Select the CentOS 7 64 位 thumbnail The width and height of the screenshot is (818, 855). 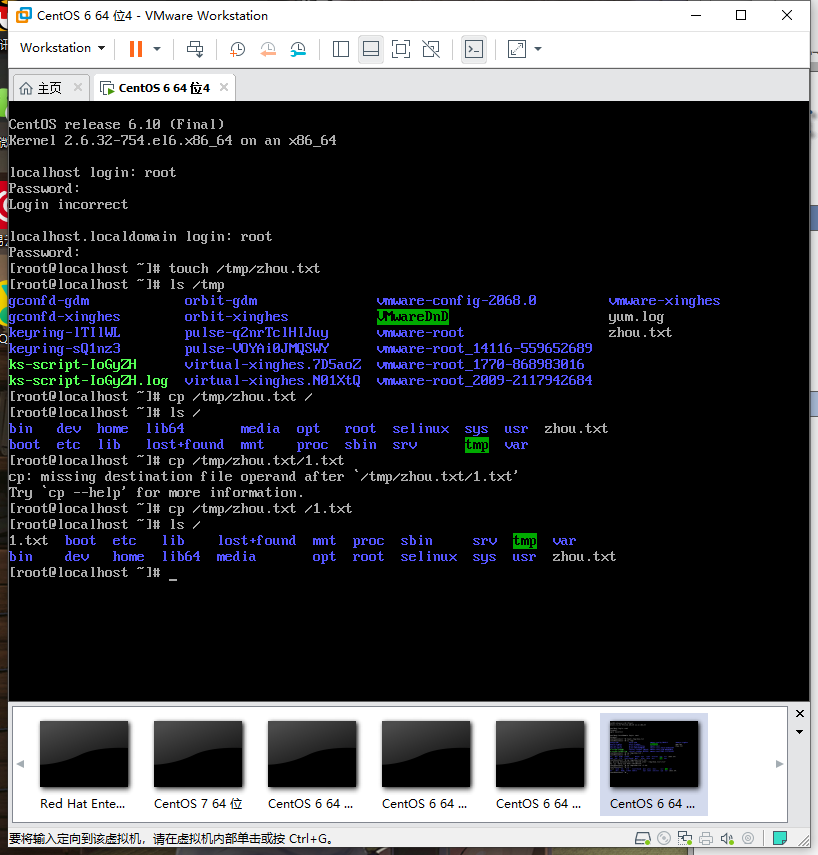coord(198,766)
